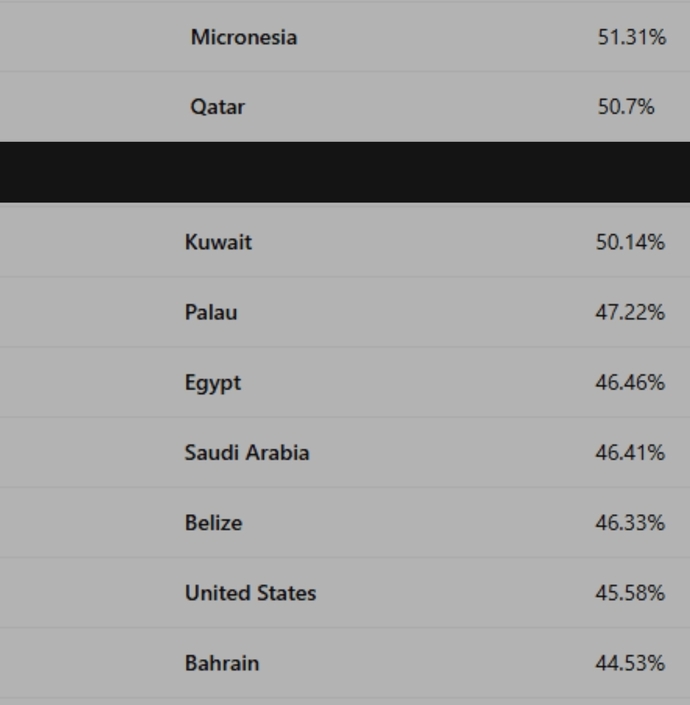Select the 50.14% Kuwait percentage
Image resolution: width=690 pixels, height=705 pixels.
point(630,242)
